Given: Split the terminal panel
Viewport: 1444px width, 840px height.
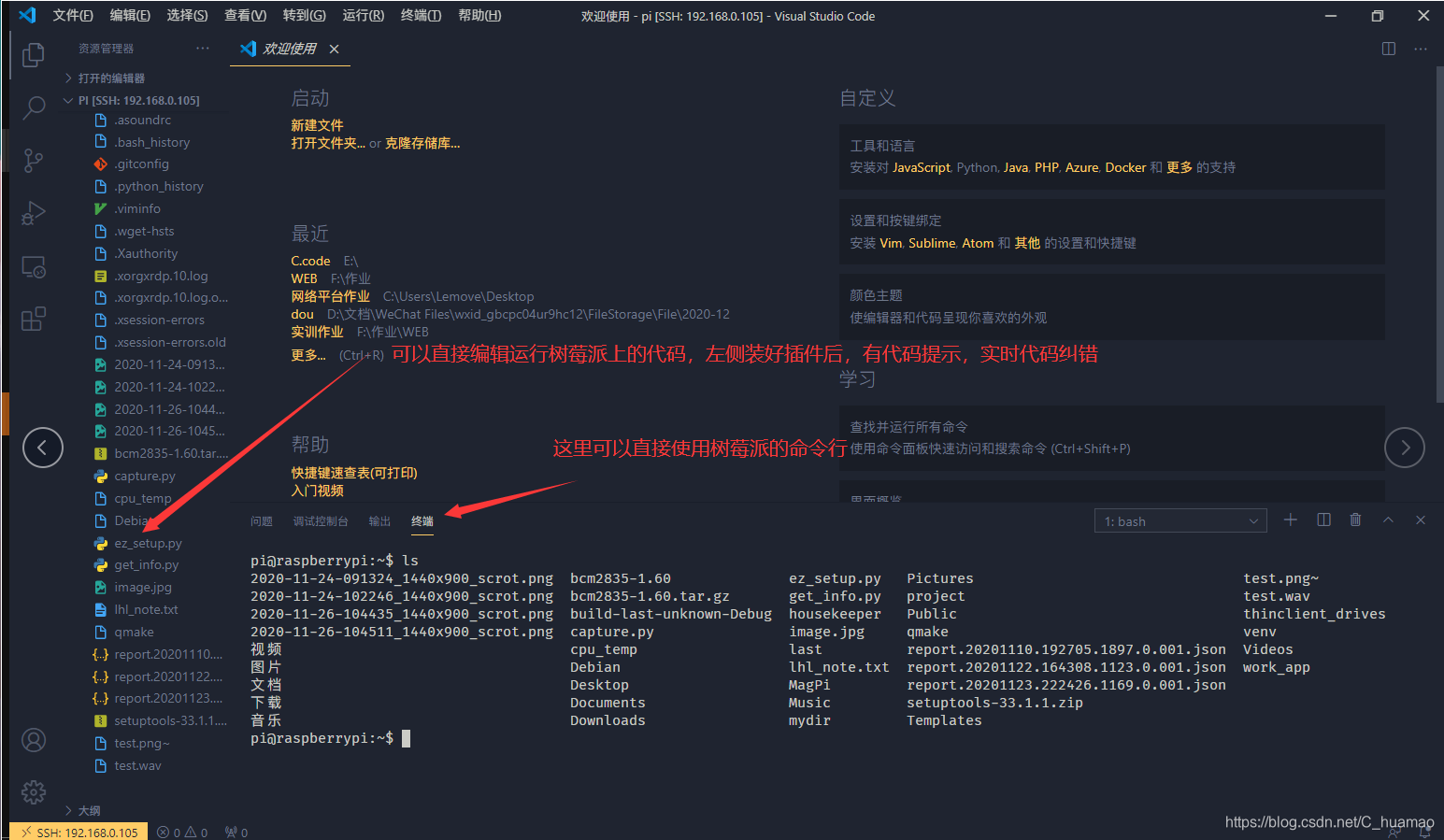Looking at the screenshot, I should [x=1323, y=520].
